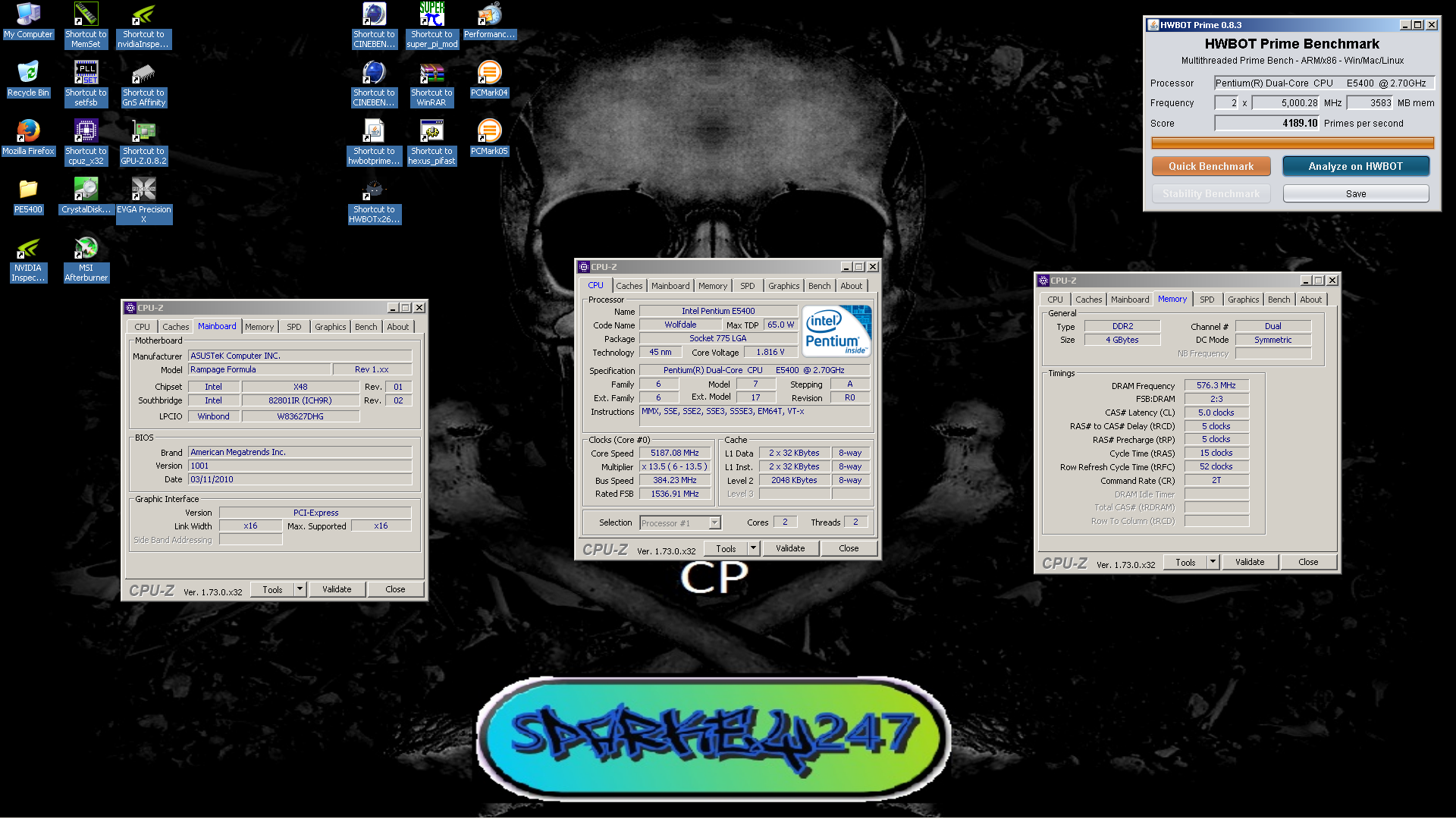
Task: Launch Shortcut to GPU-Z.0.8.2
Action: tap(143, 143)
